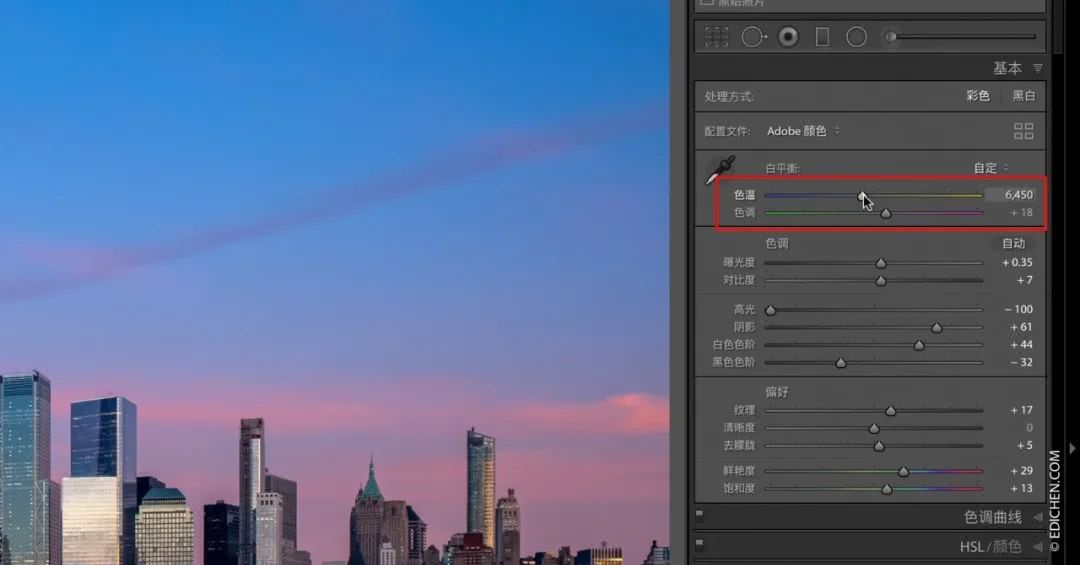Collapse the 基本 panel triangle

[x=1038, y=69]
